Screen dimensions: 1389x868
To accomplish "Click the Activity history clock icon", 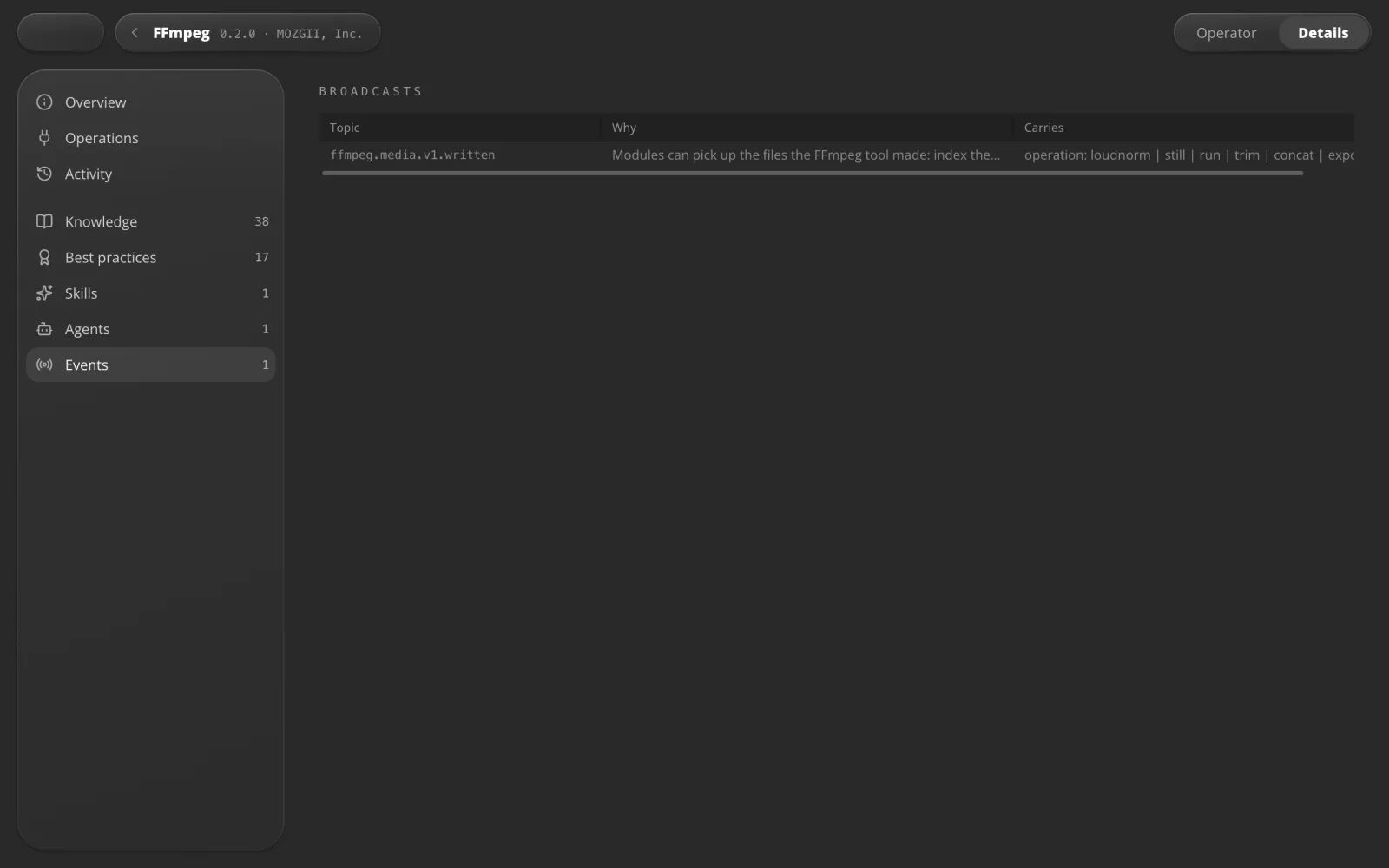I will tap(44, 174).
